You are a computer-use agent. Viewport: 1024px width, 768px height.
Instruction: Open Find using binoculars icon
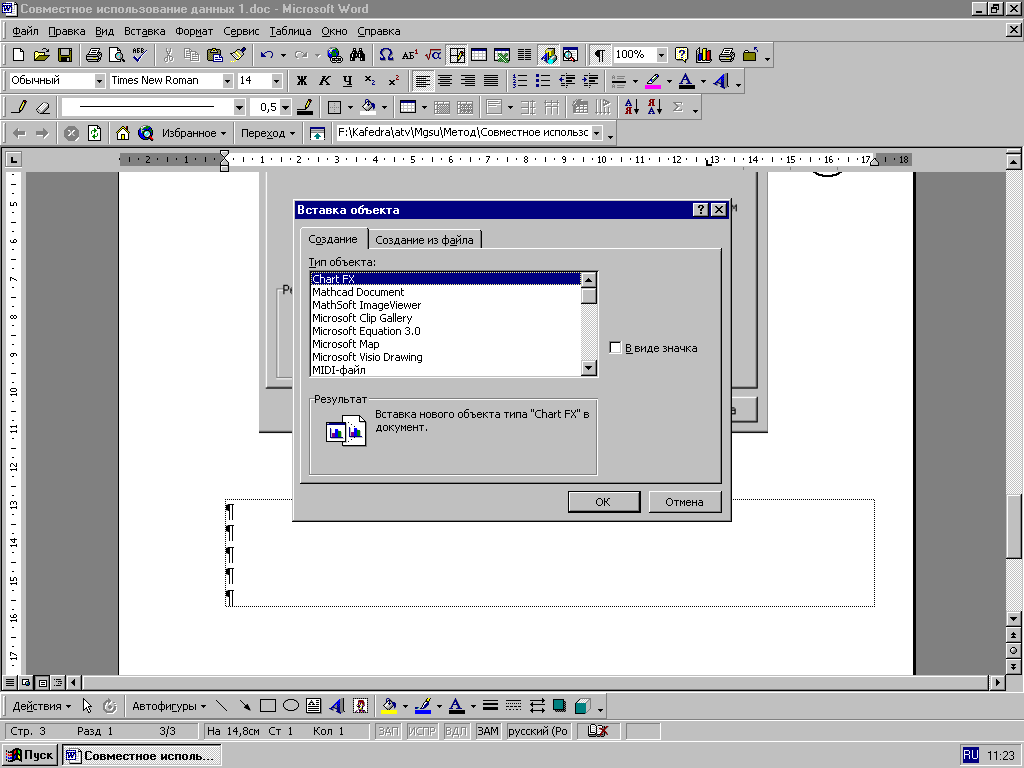click(357, 55)
